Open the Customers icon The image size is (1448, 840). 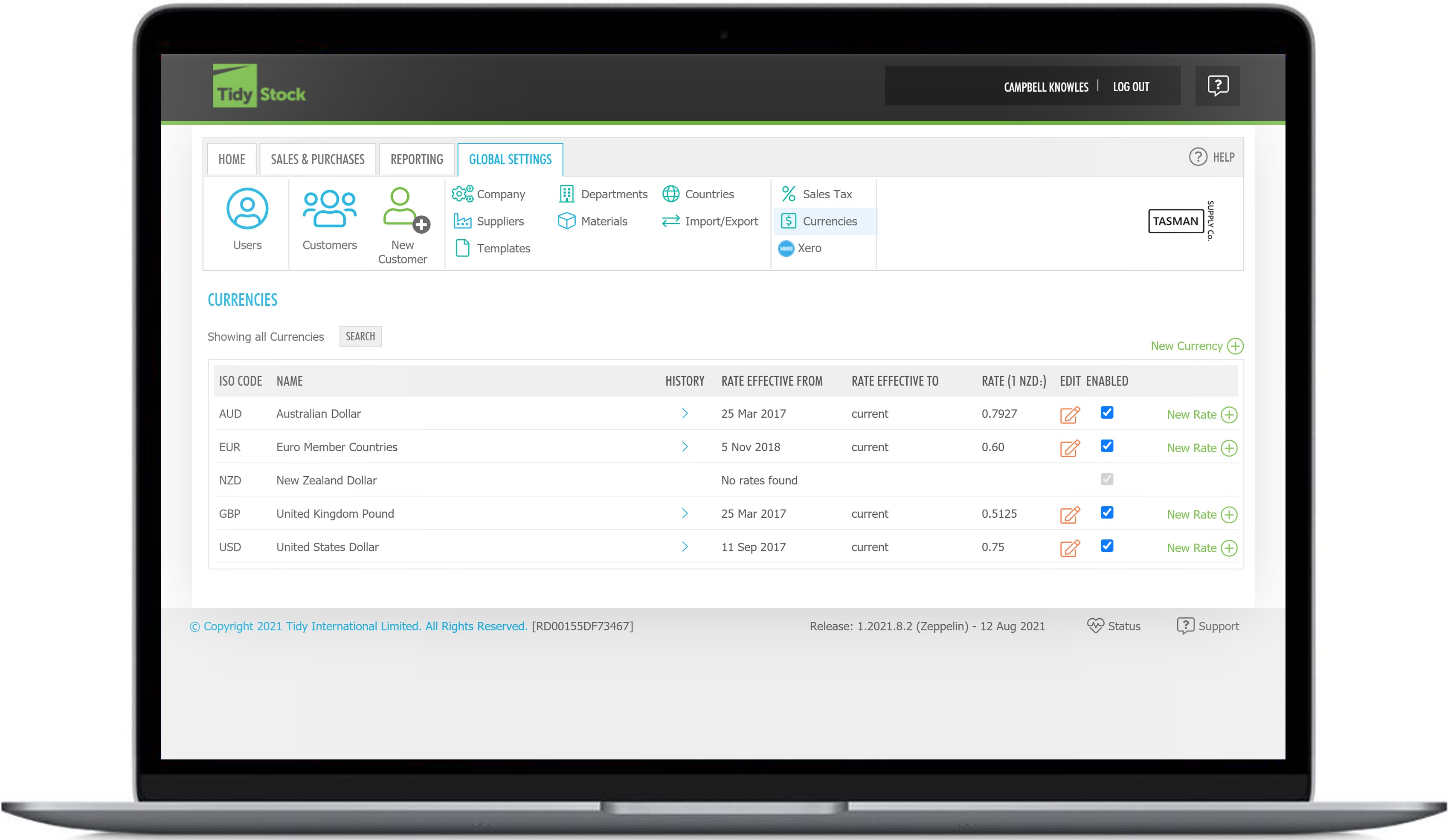[329, 209]
